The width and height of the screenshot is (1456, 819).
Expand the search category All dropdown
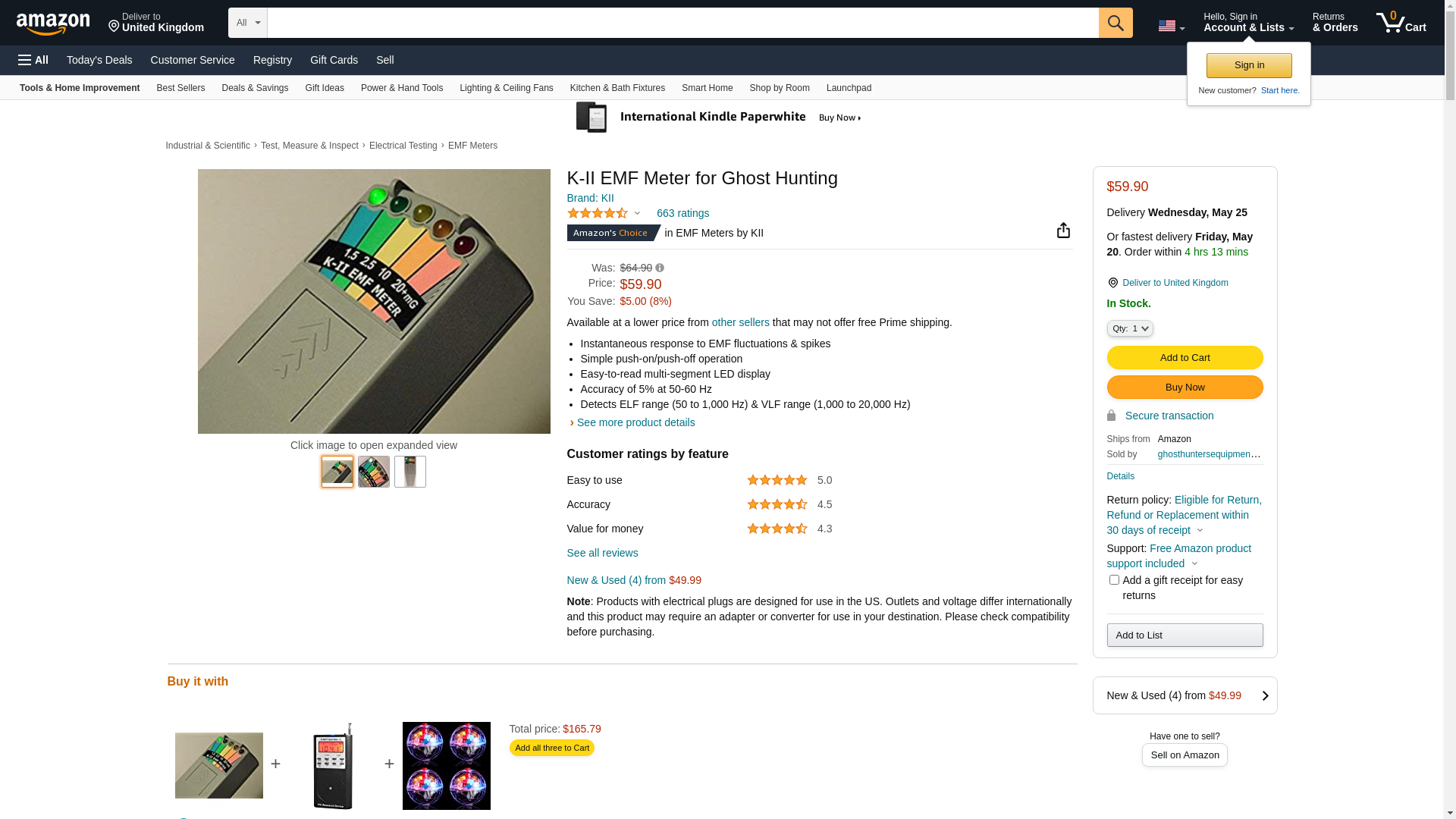[x=248, y=23]
